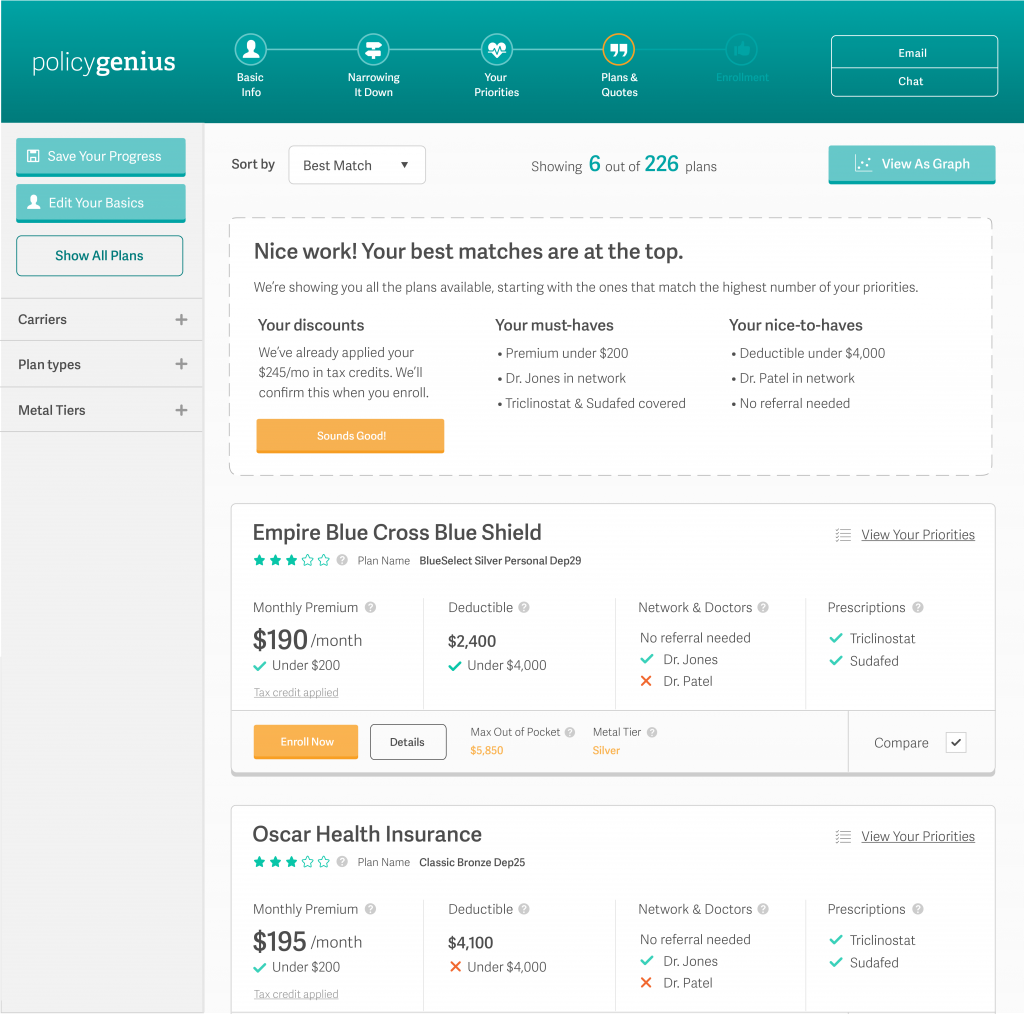Click Oscar Network & Doctors help icon
Image resolution: width=1024 pixels, height=1014 pixels.
click(x=763, y=909)
